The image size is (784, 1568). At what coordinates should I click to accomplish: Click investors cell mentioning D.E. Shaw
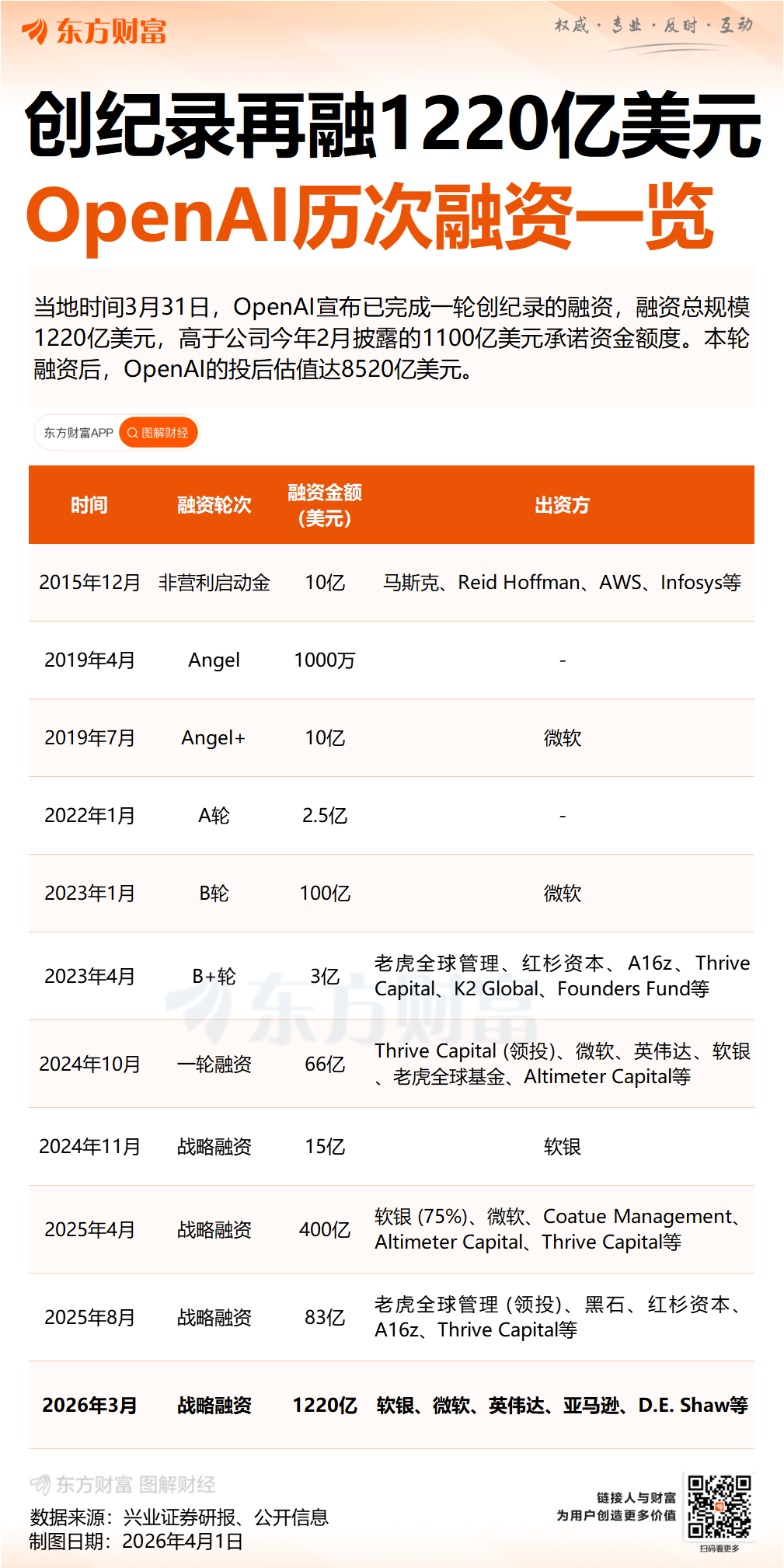click(x=562, y=1405)
